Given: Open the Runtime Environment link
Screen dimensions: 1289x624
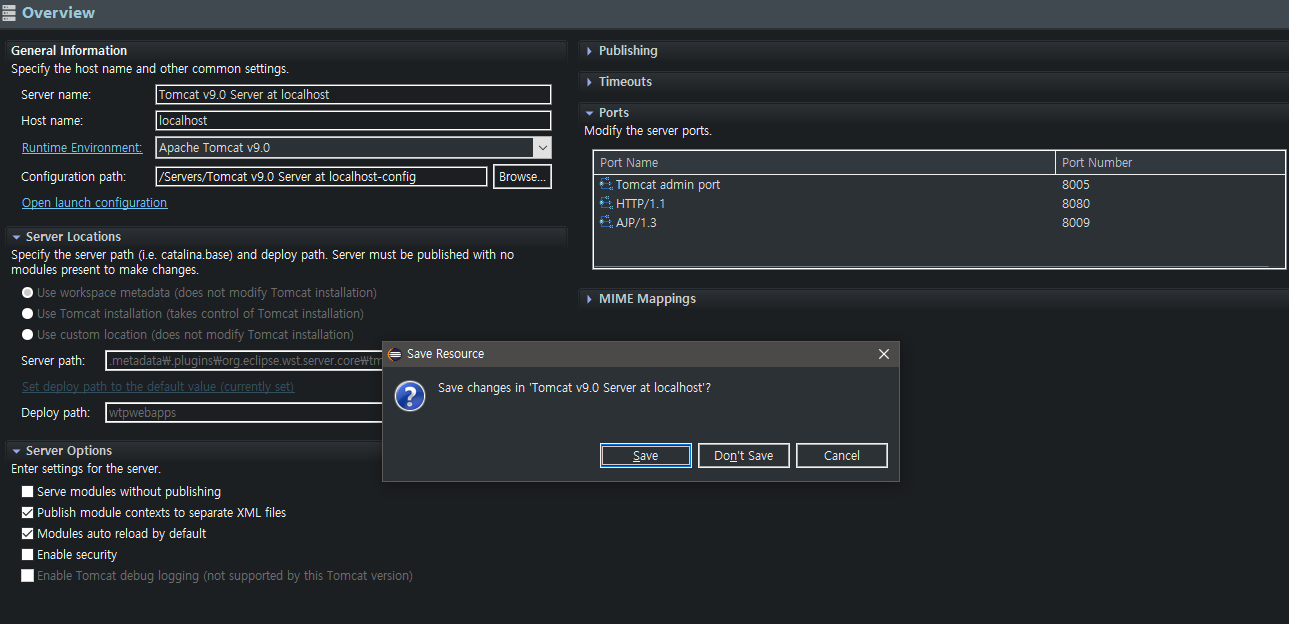Looking at the screenshot, I should pos(82,148).
